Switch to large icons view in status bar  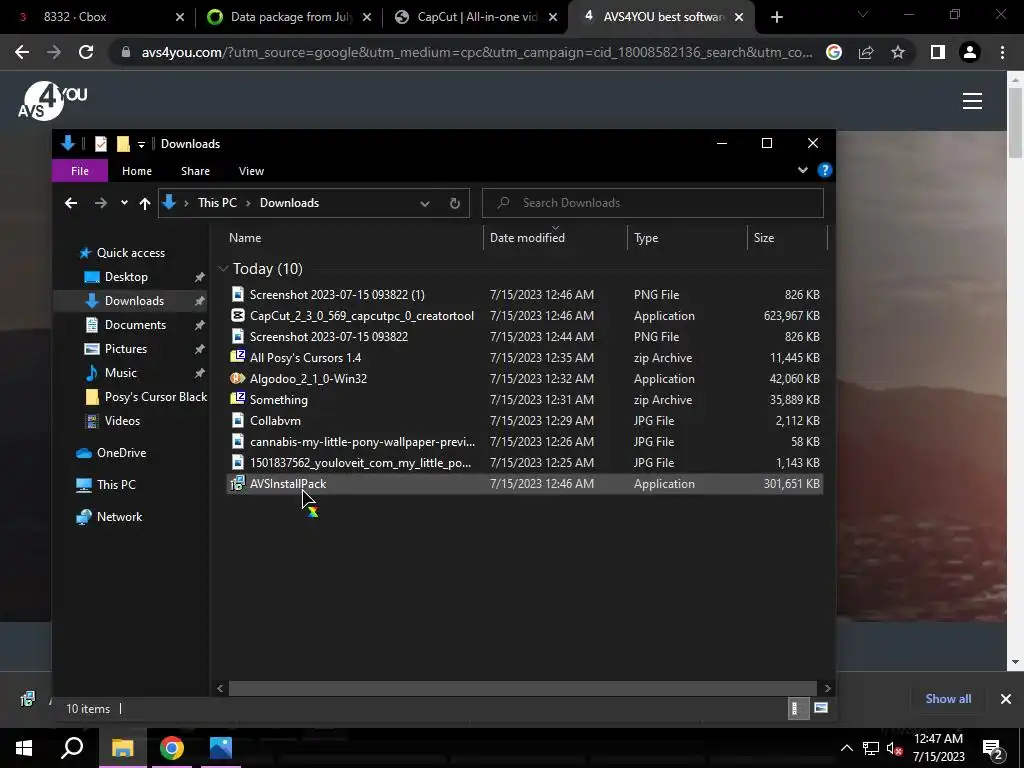[821, 708]
